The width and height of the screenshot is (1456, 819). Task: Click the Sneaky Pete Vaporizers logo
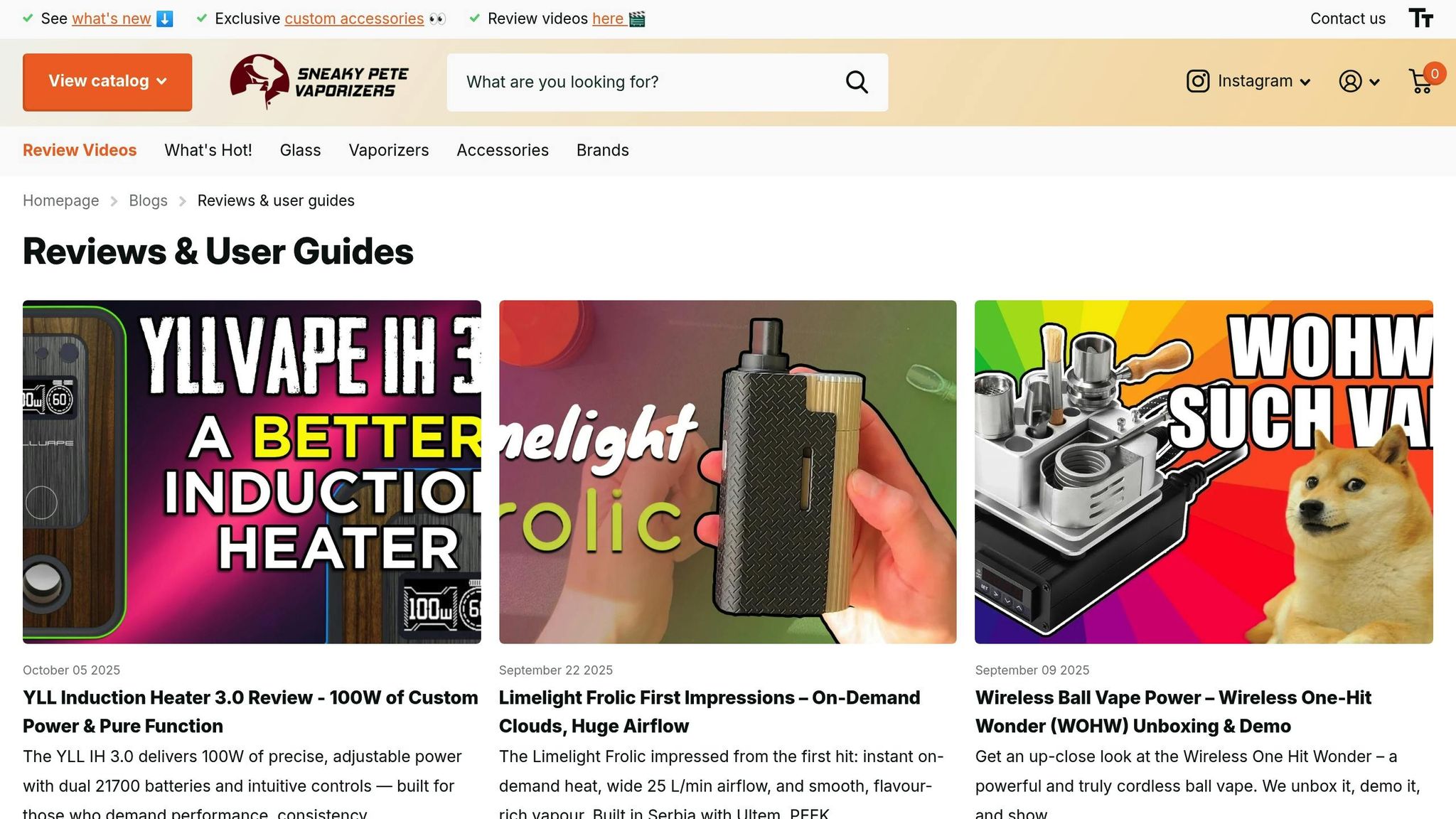[x=319, y=82]
